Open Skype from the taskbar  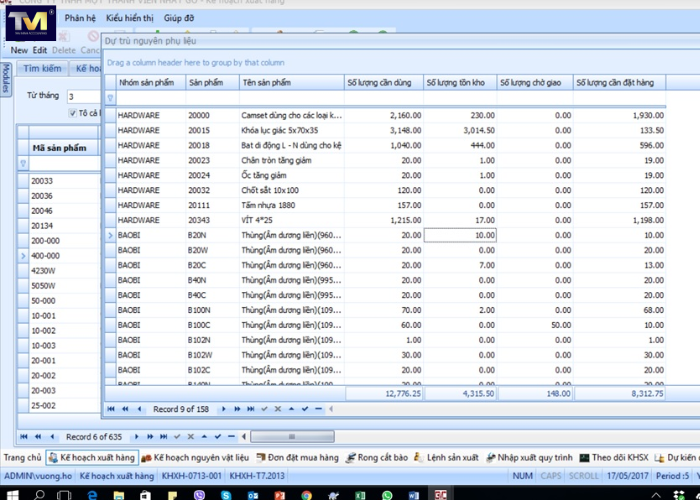(226, 494)
